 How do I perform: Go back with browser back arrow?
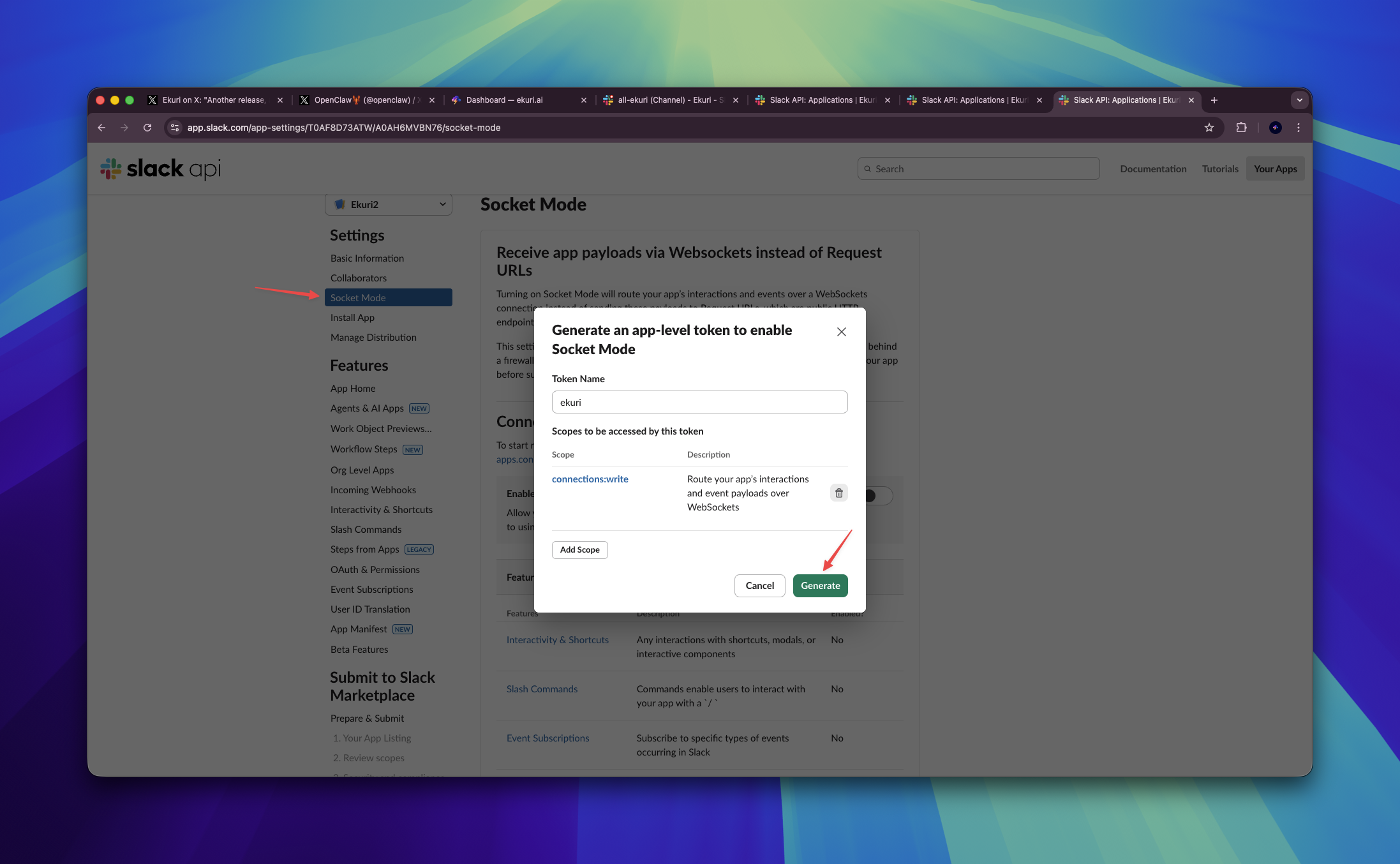click(101, 128)
